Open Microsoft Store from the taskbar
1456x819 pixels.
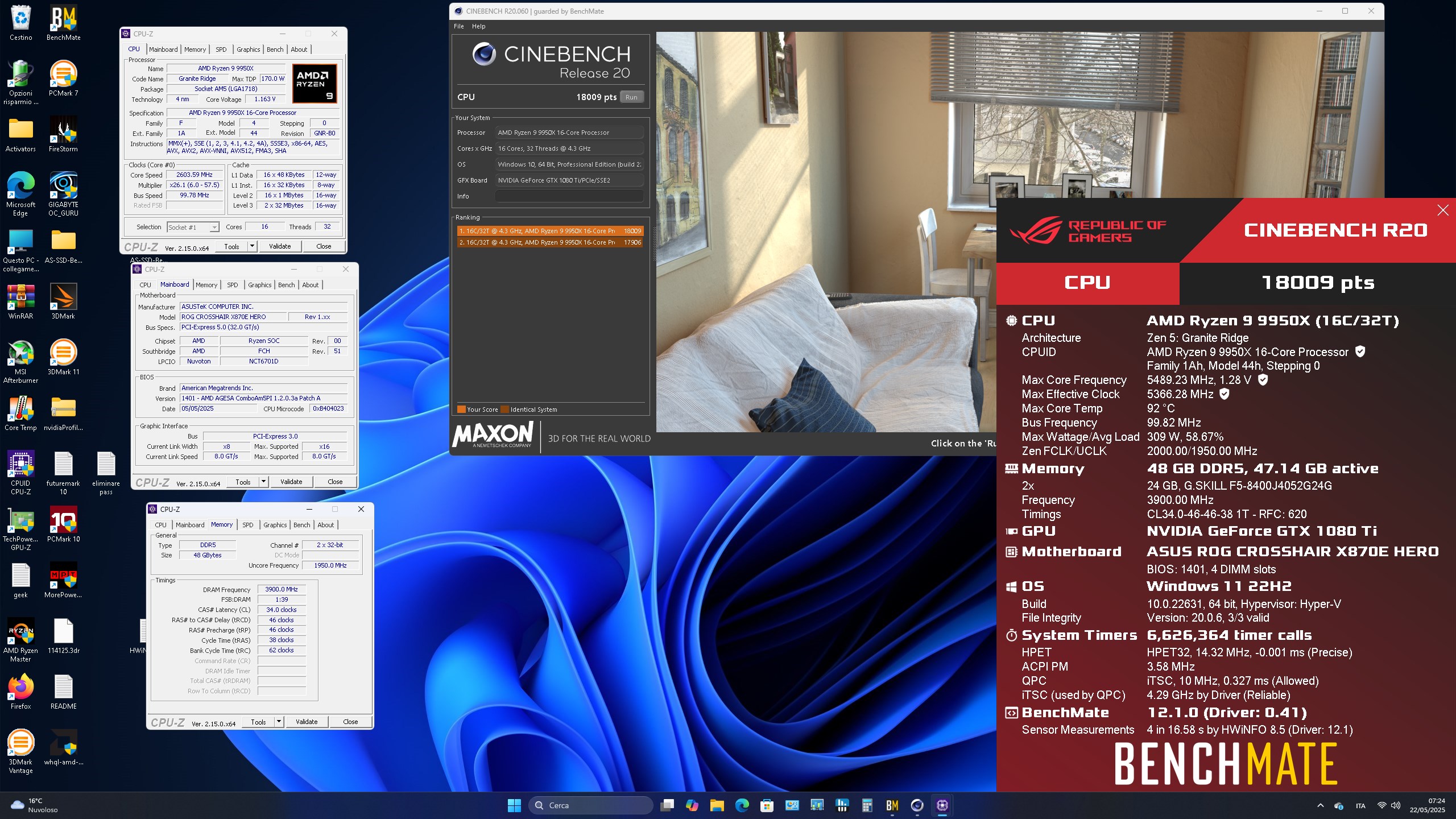pyautogui.click(x=767, y=805)
